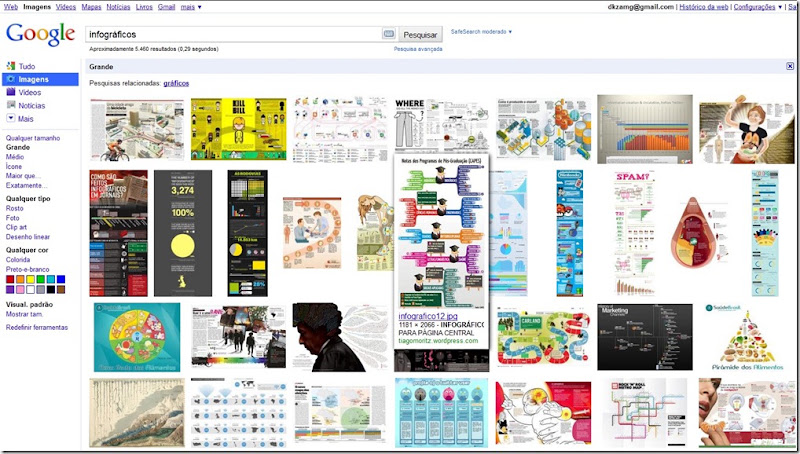Pick the red color swatch
The width and height of the screenshot is (800, 454).
coord(10,279)
